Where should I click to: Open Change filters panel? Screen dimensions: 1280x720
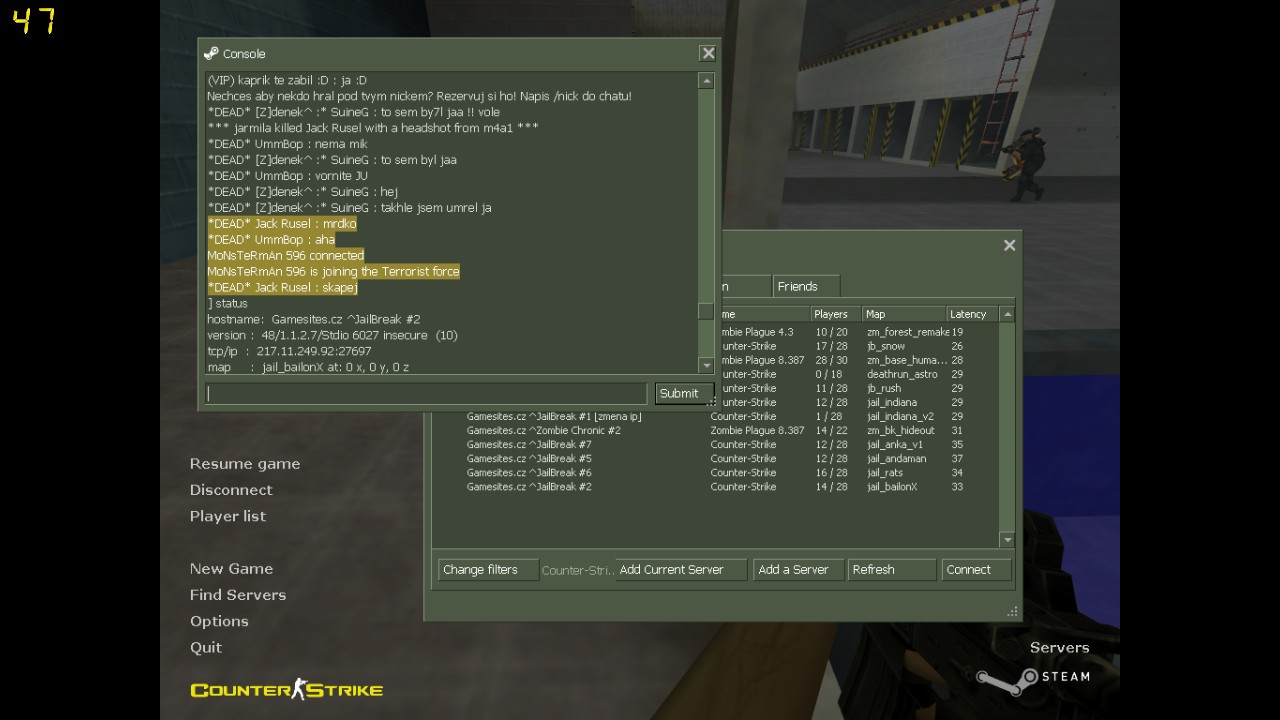pyautogui.click(x=488, y=570)
